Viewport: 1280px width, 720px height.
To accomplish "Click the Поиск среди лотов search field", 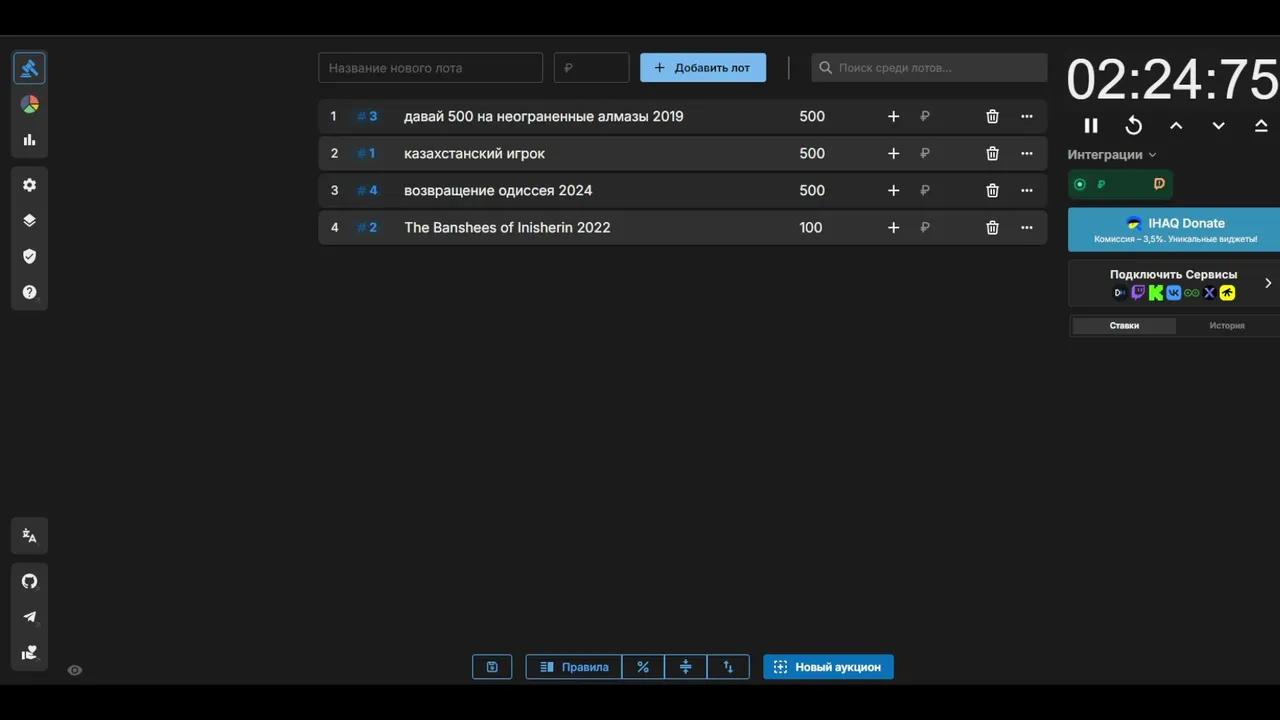I will tap(929, 68).
